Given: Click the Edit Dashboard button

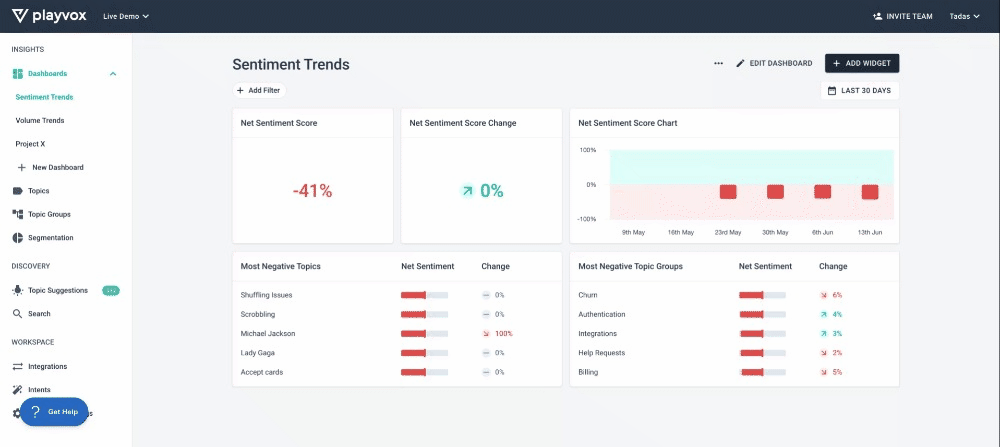Looking at the screenshot, I should tap(774, 63).
